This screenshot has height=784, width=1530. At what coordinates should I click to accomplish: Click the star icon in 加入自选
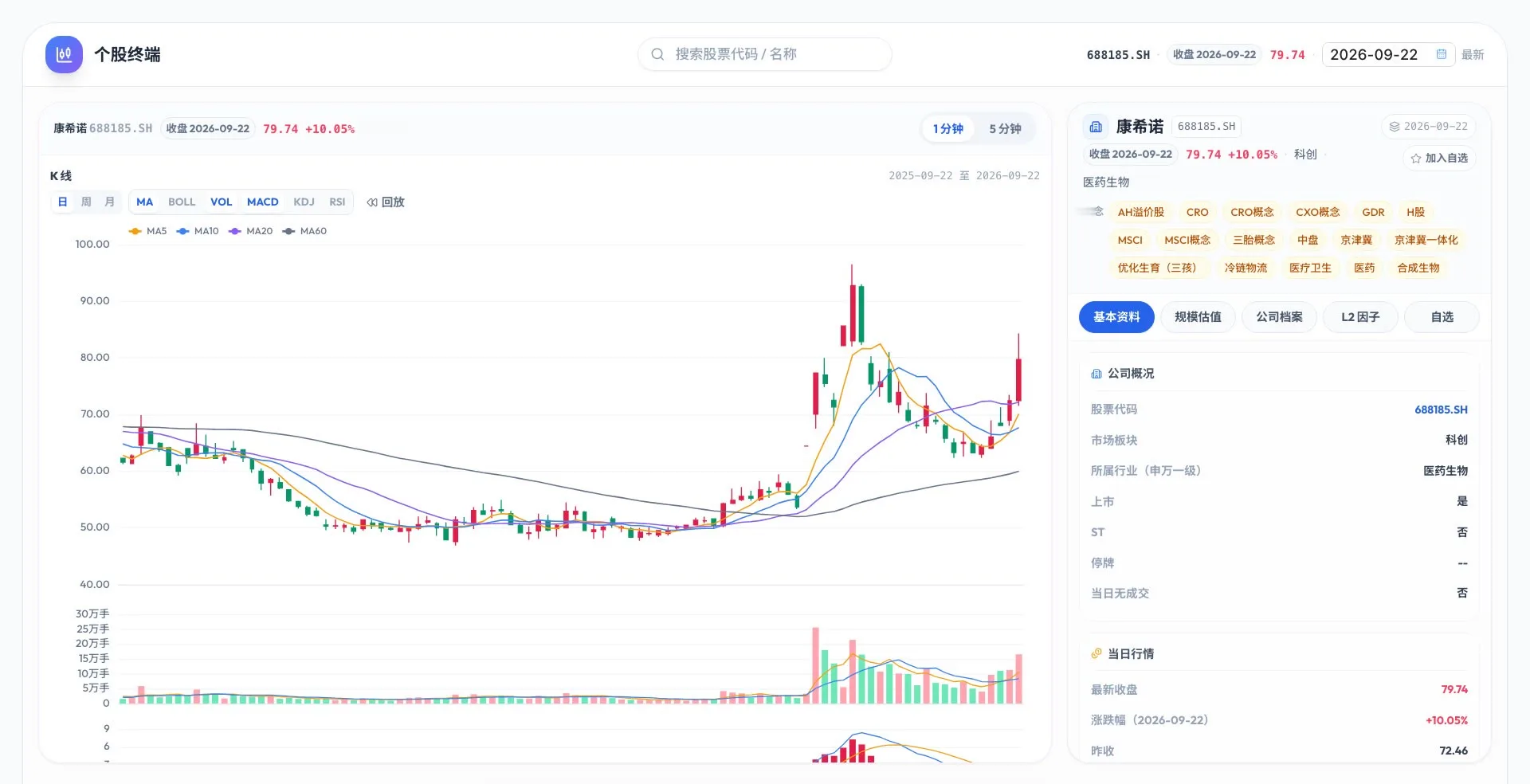[x=1416, y=159]
